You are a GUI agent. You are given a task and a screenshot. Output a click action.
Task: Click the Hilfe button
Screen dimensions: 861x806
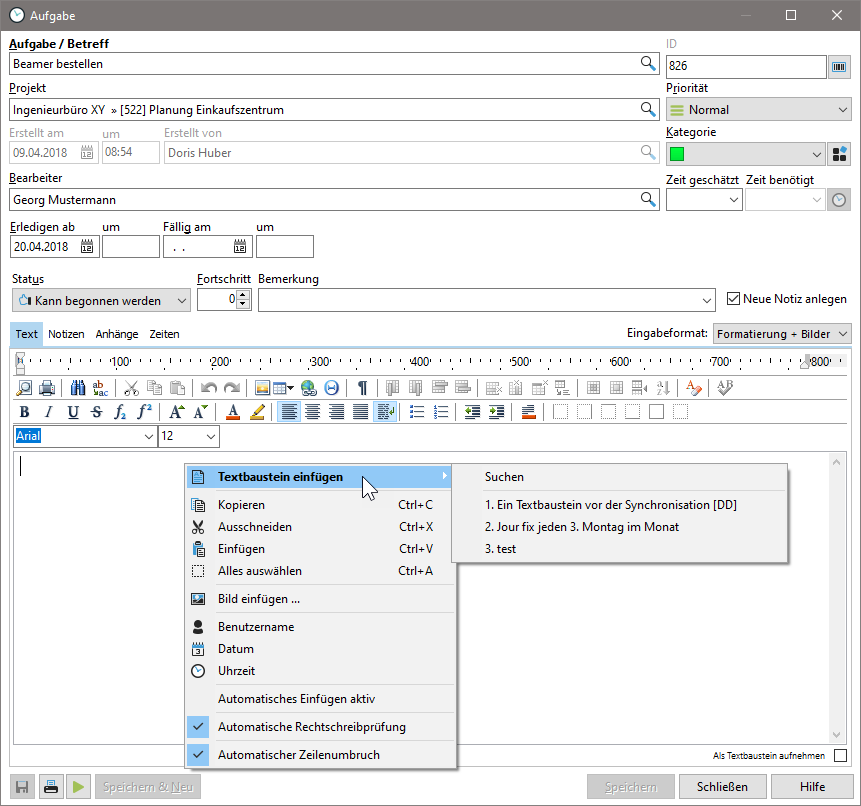812,787
